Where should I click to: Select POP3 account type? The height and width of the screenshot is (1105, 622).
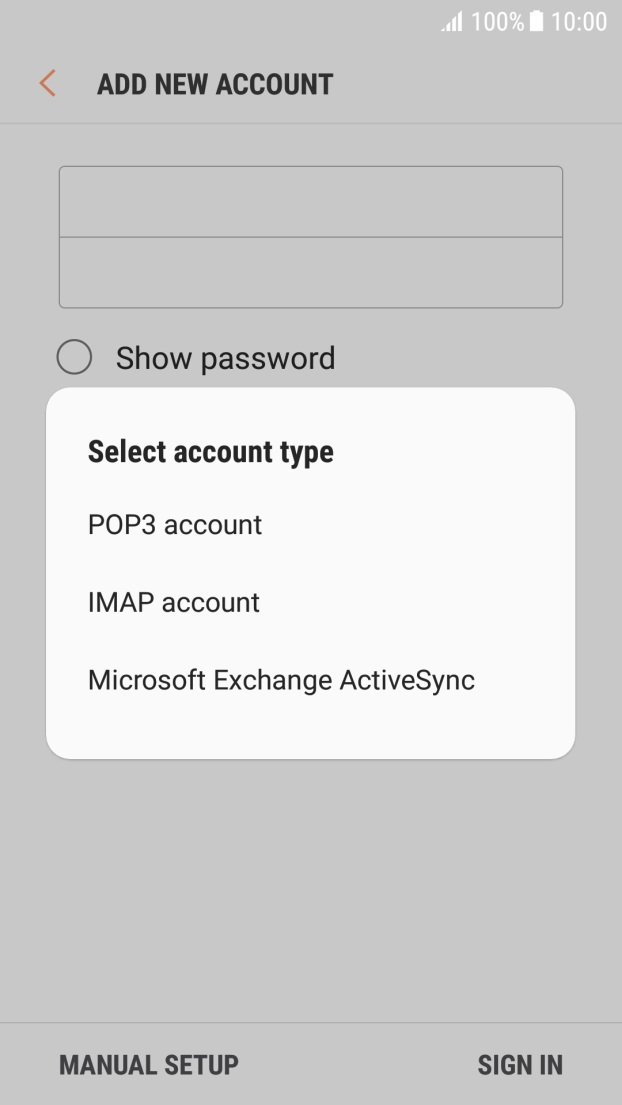(174, 525)
